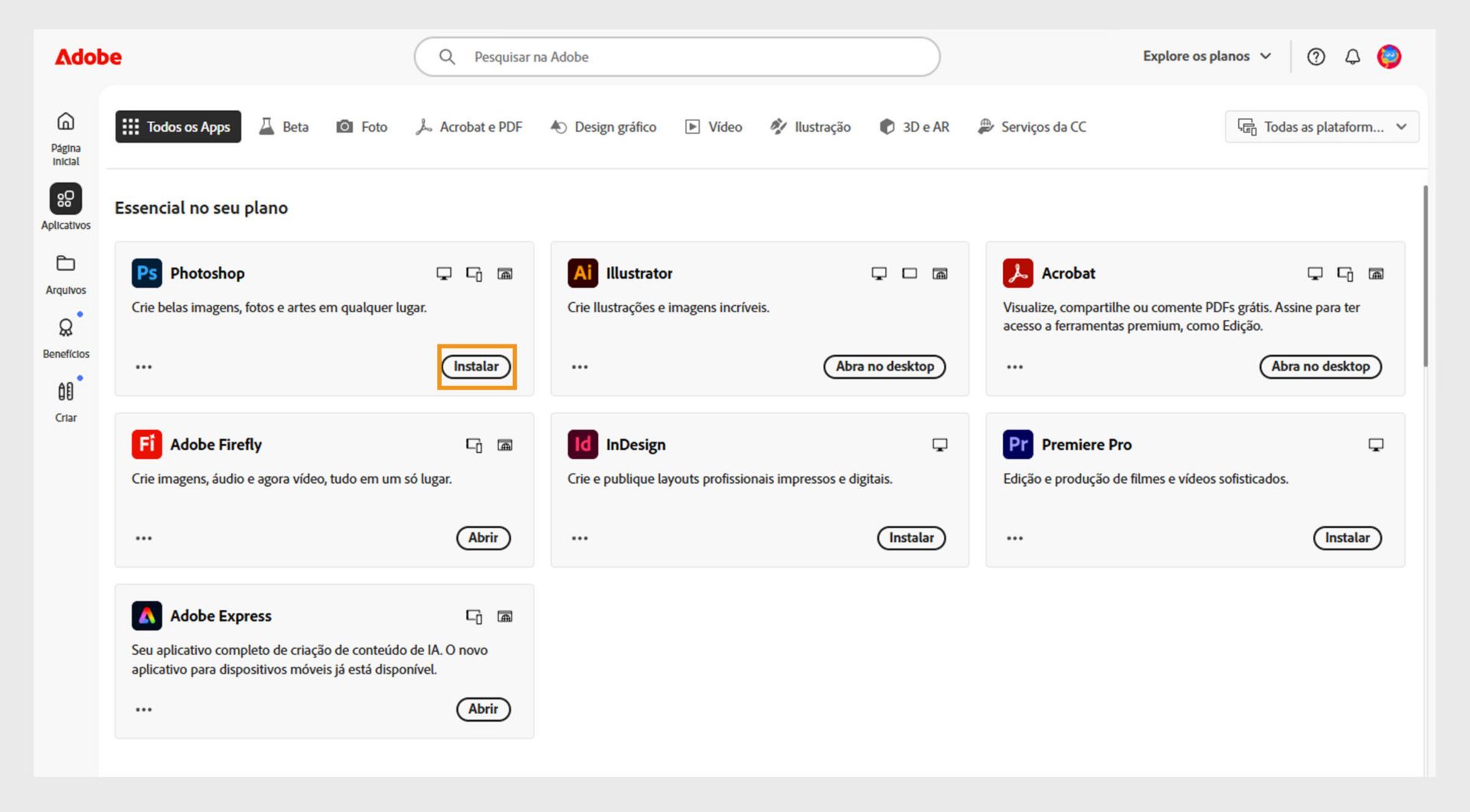Open notifications bell icon
Image resolution: width=1470 pixels, height=812 pixels.
coord(1352,57)
